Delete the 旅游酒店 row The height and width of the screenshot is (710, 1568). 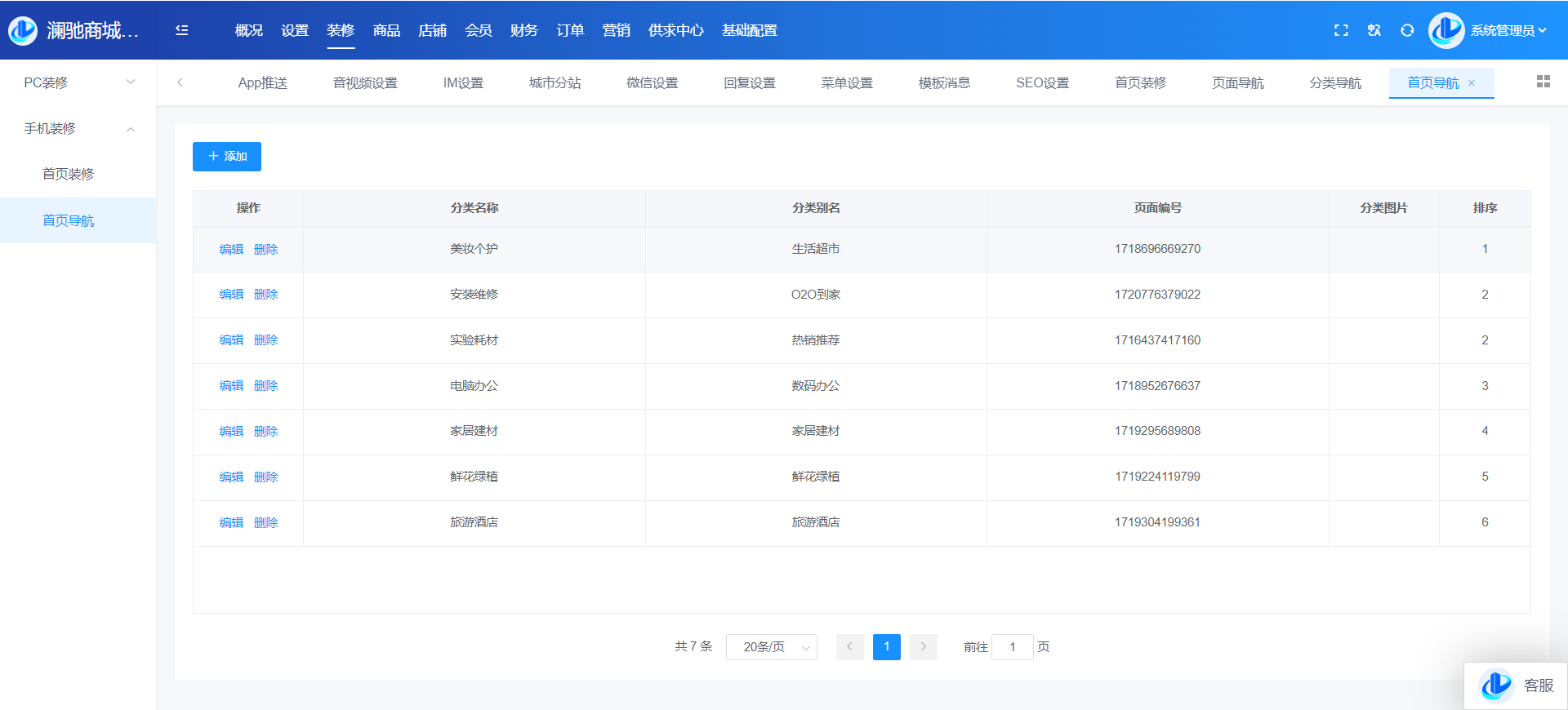tap(266, 523)
